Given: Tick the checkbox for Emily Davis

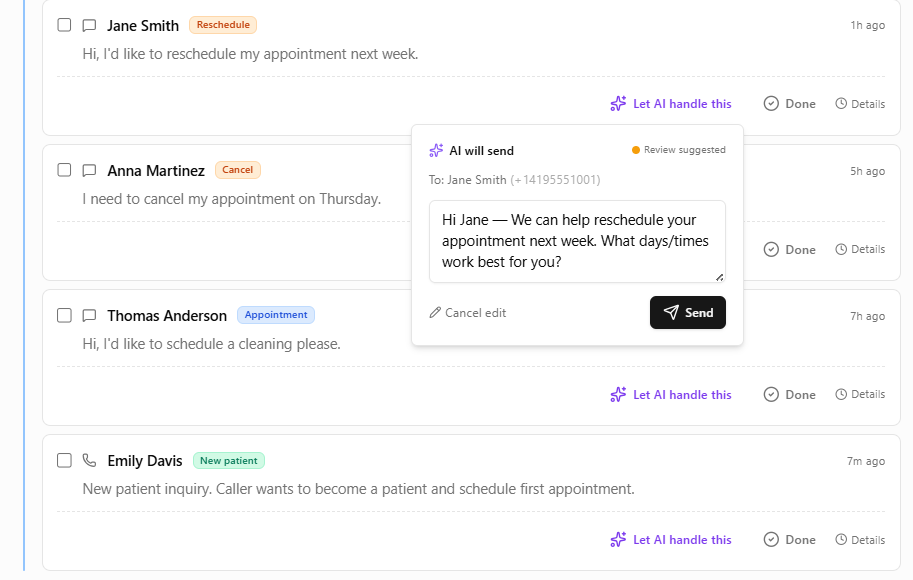Looking at the screenshot, I should tap(64, 460).
